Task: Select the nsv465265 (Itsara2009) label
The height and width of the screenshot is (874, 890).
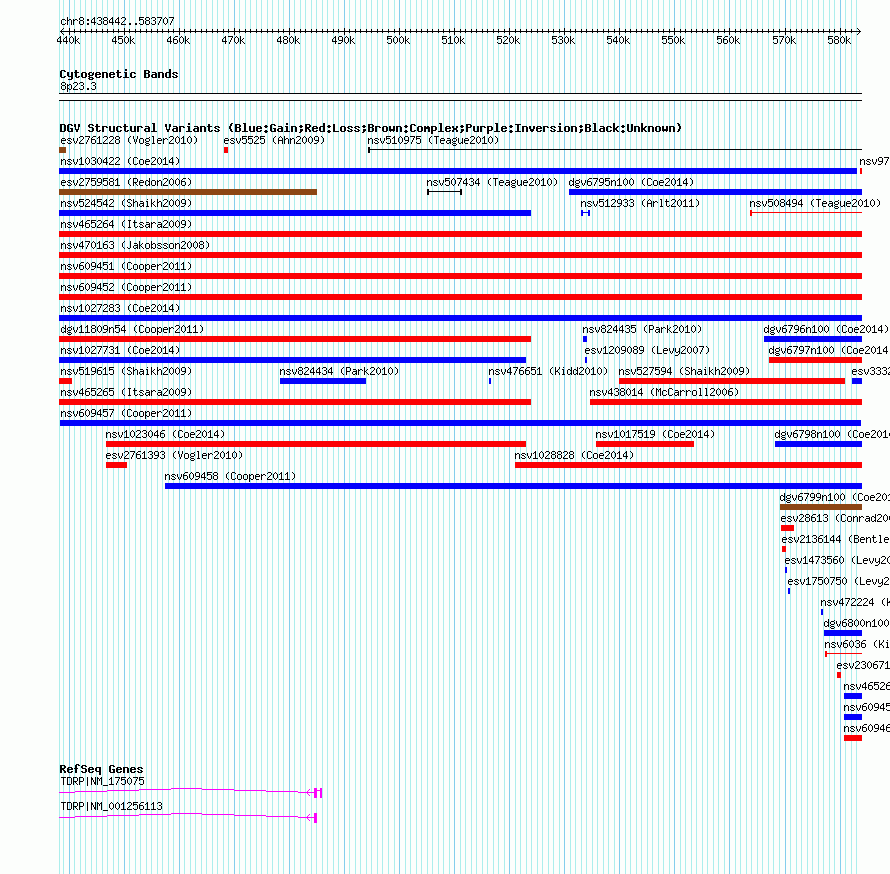Action: [126, 392]
